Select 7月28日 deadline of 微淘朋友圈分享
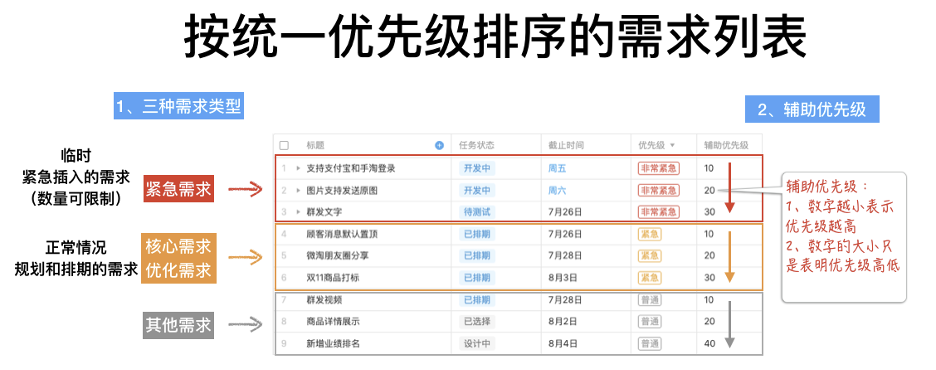 pos(564,255)
